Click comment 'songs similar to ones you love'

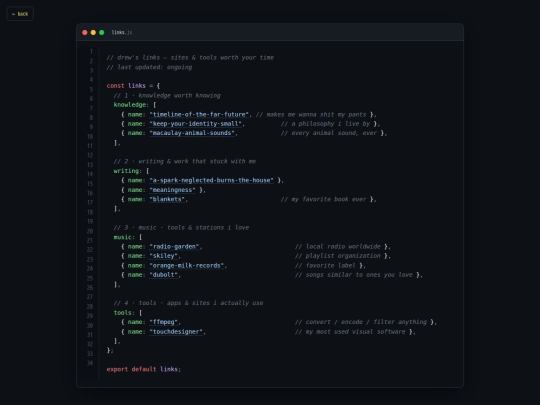click(354, 275)
